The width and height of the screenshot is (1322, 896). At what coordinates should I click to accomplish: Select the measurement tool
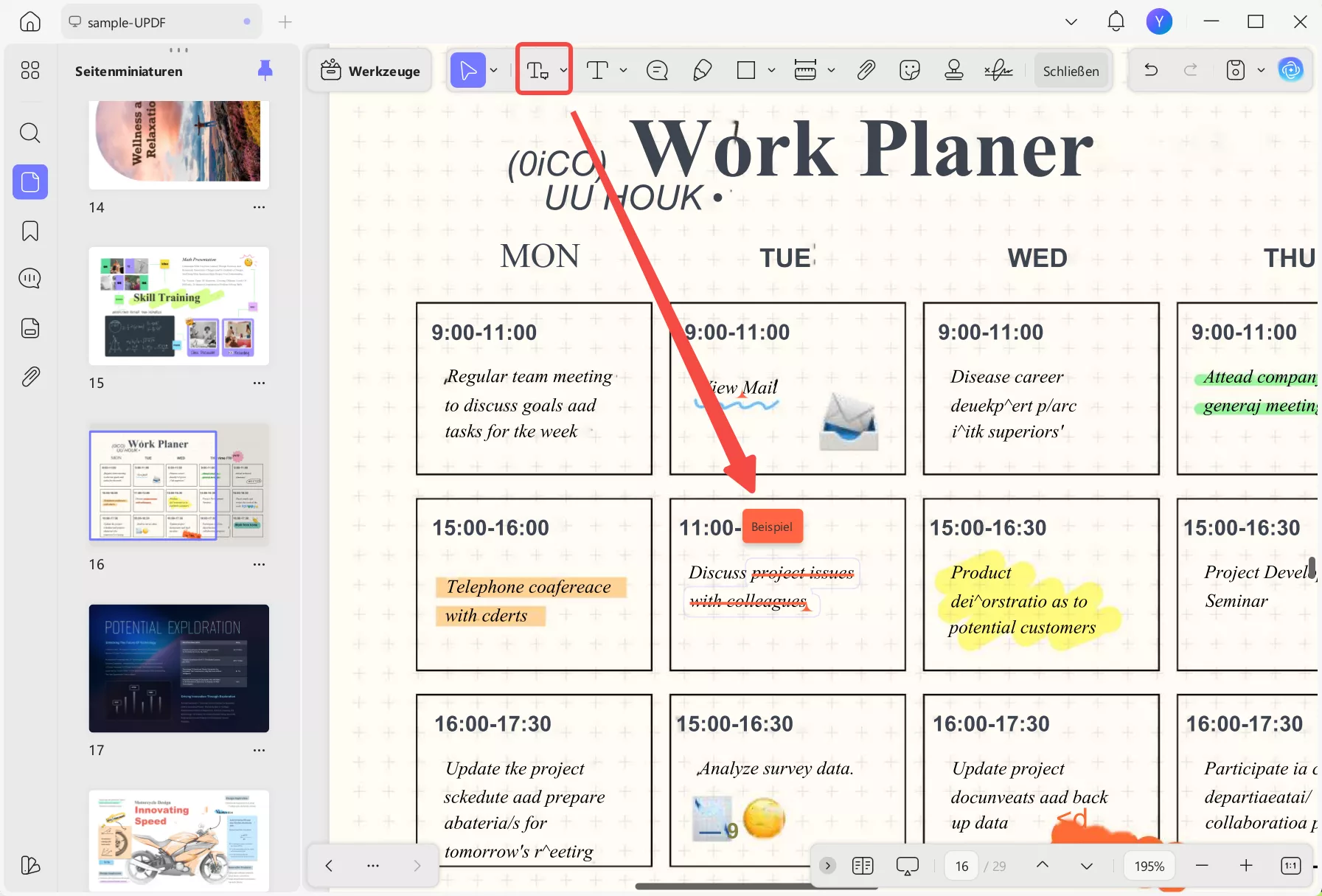coord(805,71)
